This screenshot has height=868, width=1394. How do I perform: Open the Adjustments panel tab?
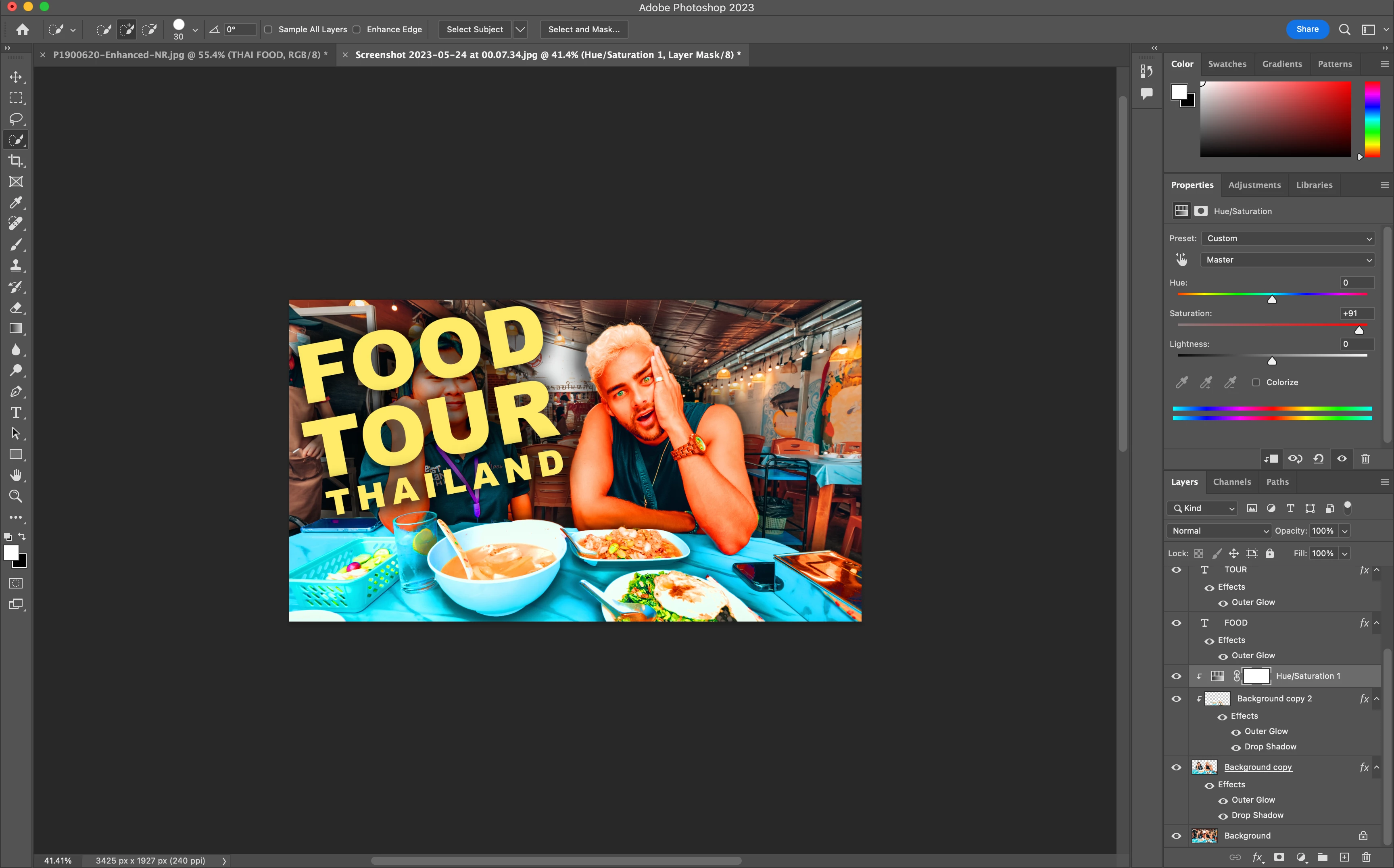pyautogui.click(x=1254, y=185)
